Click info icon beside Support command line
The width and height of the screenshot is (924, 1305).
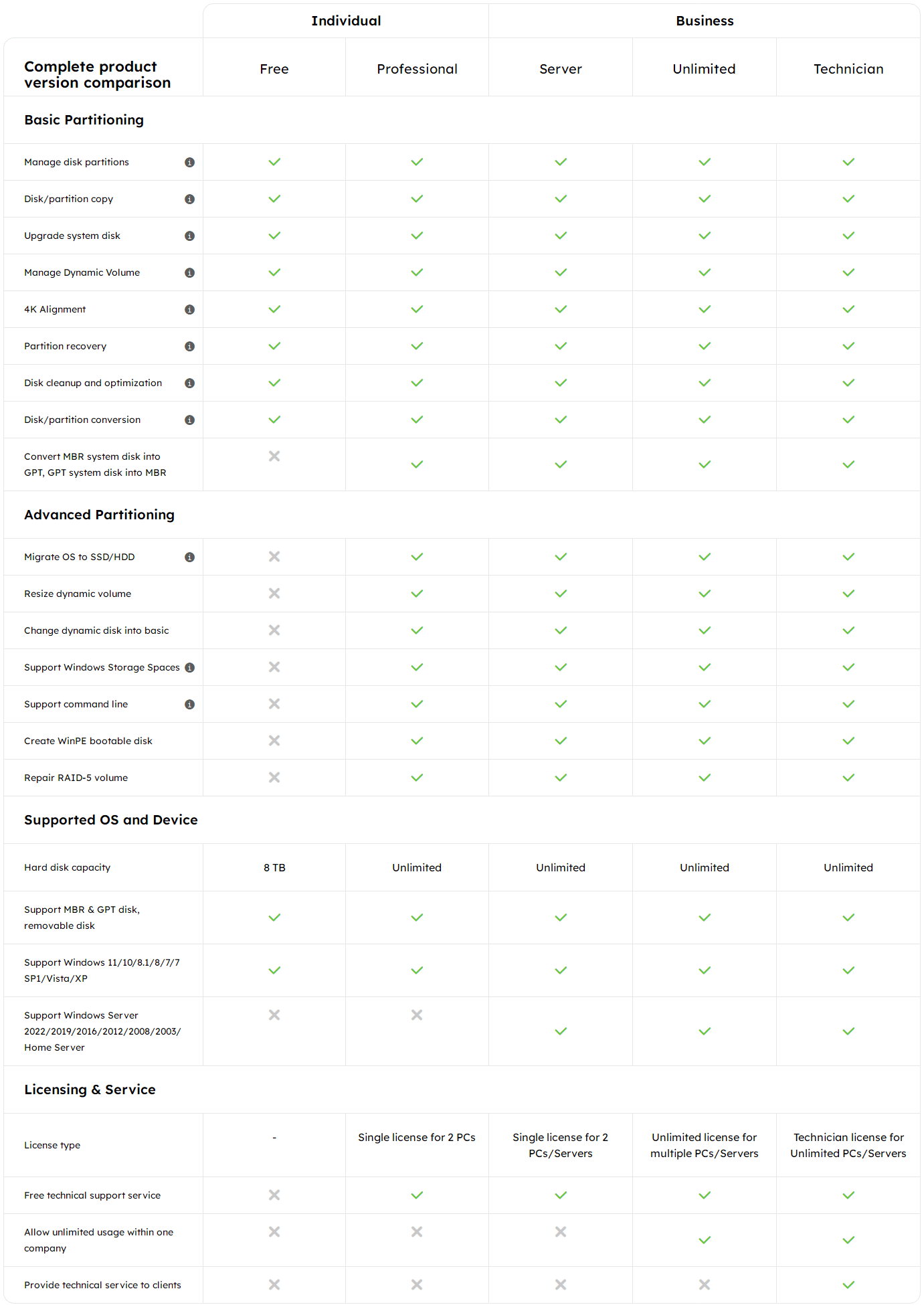click(x=189, y=705)
